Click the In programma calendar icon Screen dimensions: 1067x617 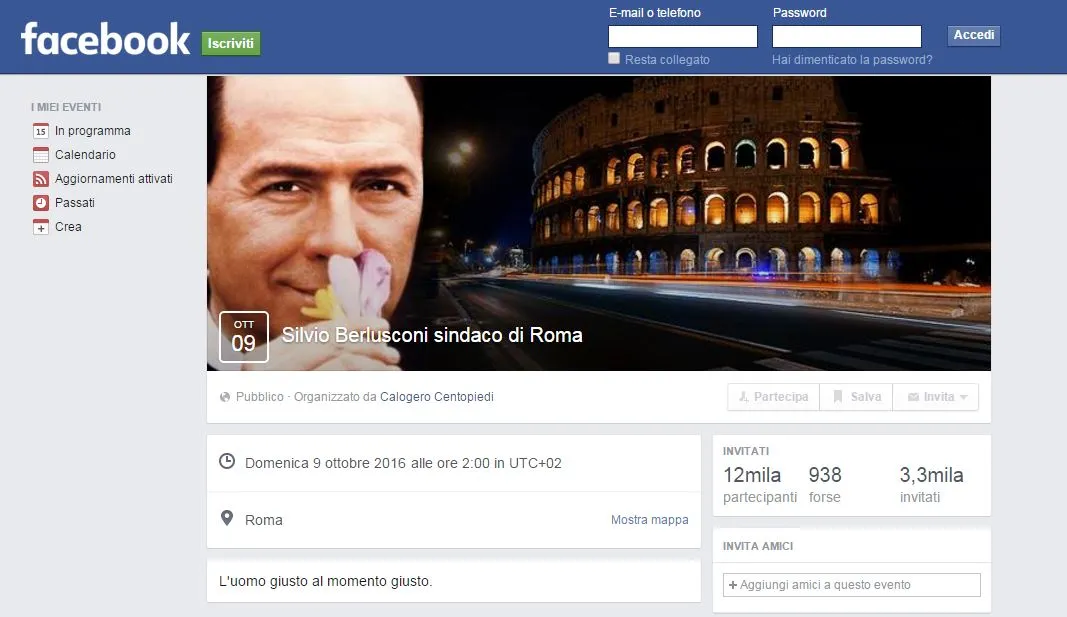pos(41,131)
